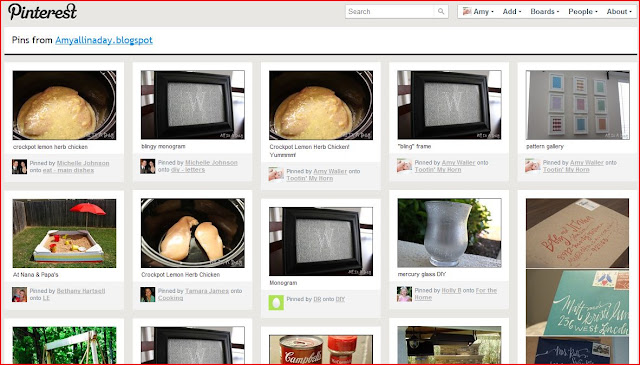Viewport: 640px width, 365px height.
Task: Click Holly B's avatar
Action: point(404,294)
